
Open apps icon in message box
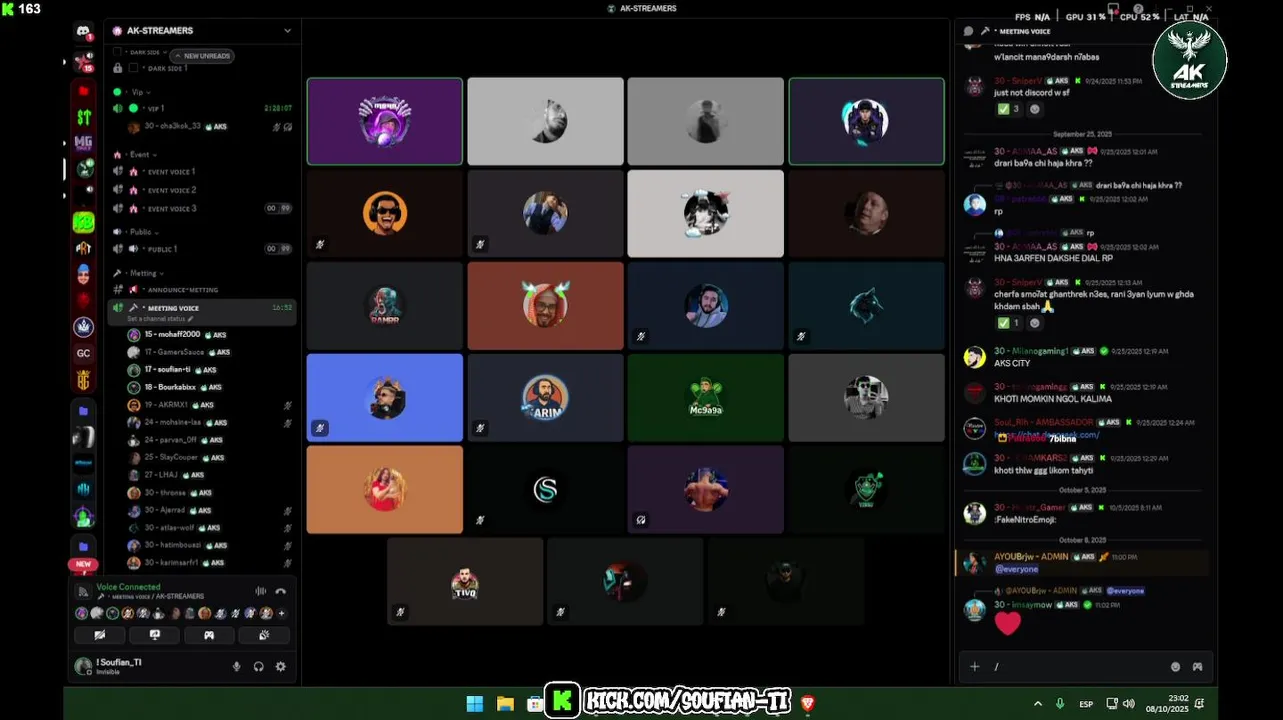(x=1197, y=667)
